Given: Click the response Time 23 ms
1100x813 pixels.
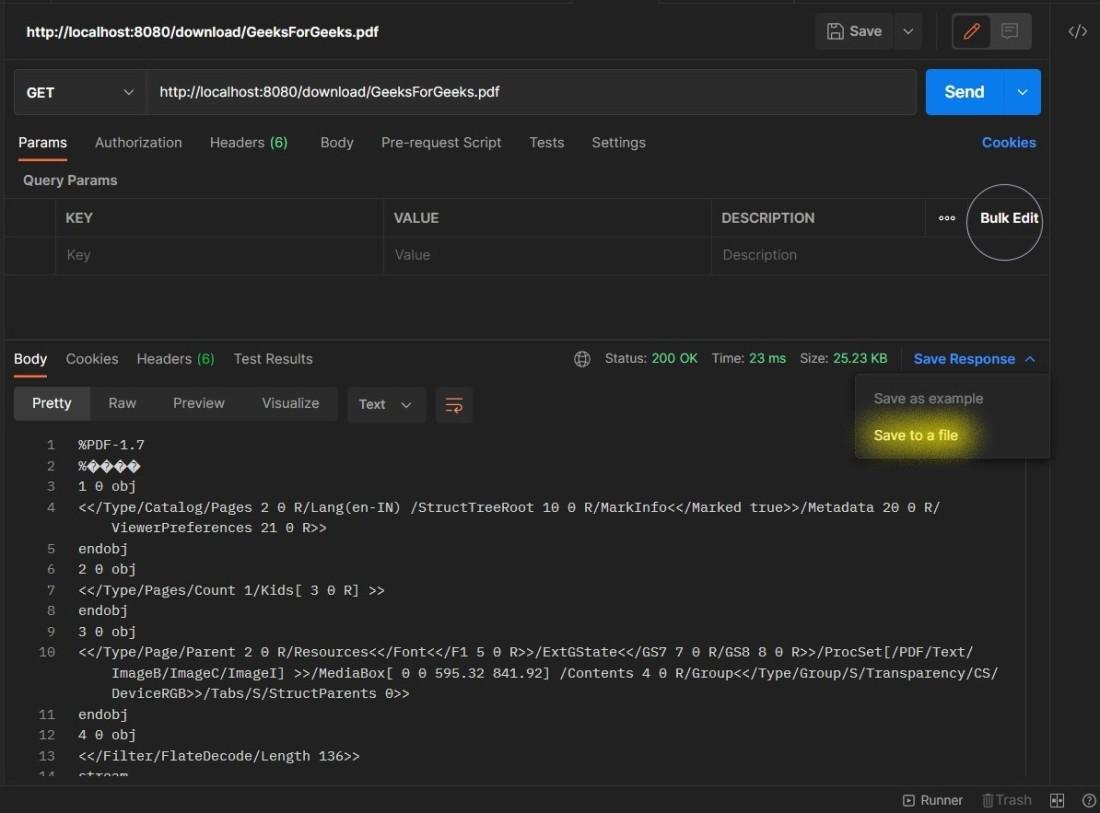Looking at the screenshot, I should click(x=749, y=358).
